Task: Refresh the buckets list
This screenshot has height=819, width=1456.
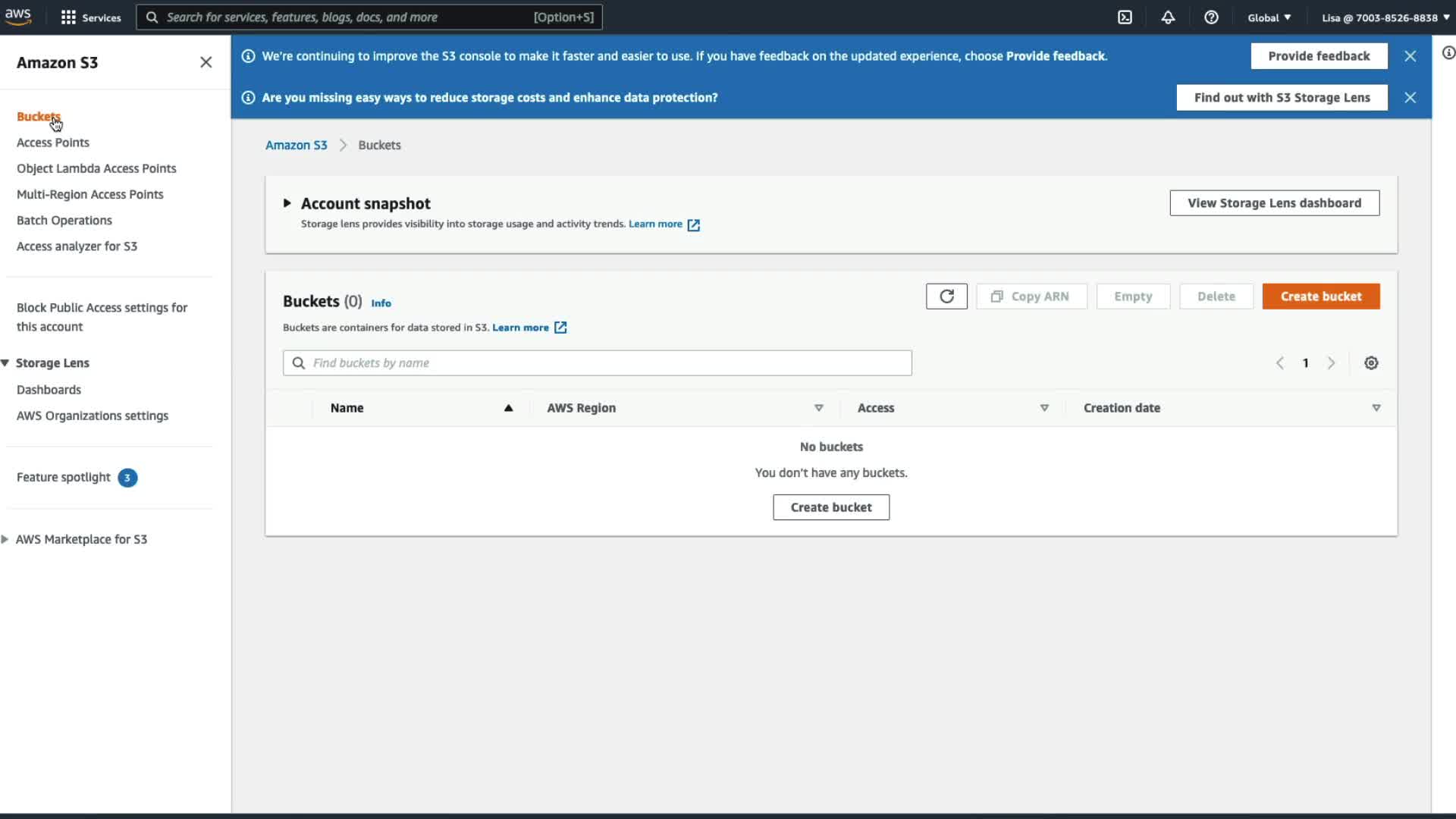Action: click(x=946, y=297)
